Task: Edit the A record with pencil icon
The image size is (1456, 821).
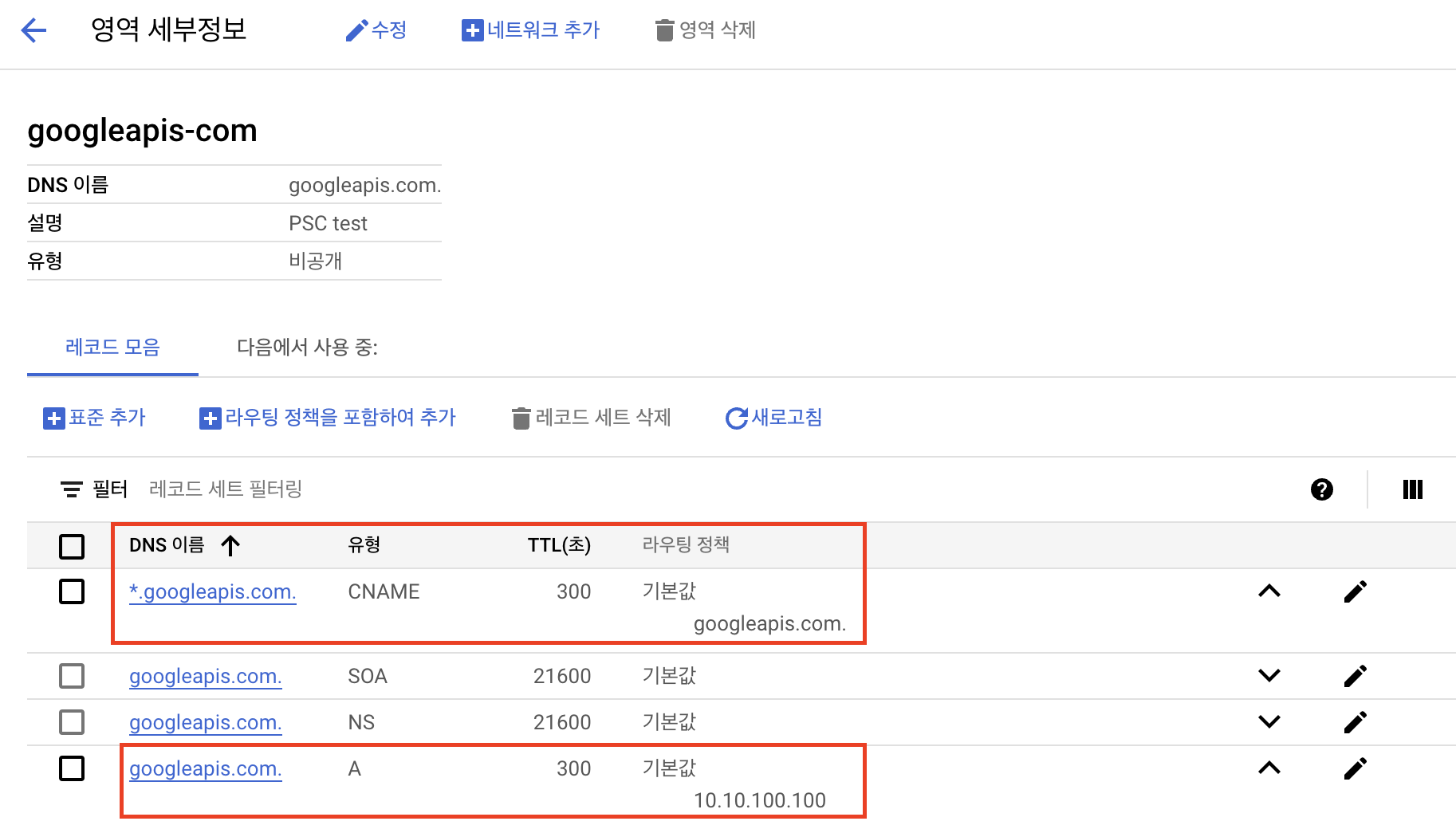Action: 1356,768
